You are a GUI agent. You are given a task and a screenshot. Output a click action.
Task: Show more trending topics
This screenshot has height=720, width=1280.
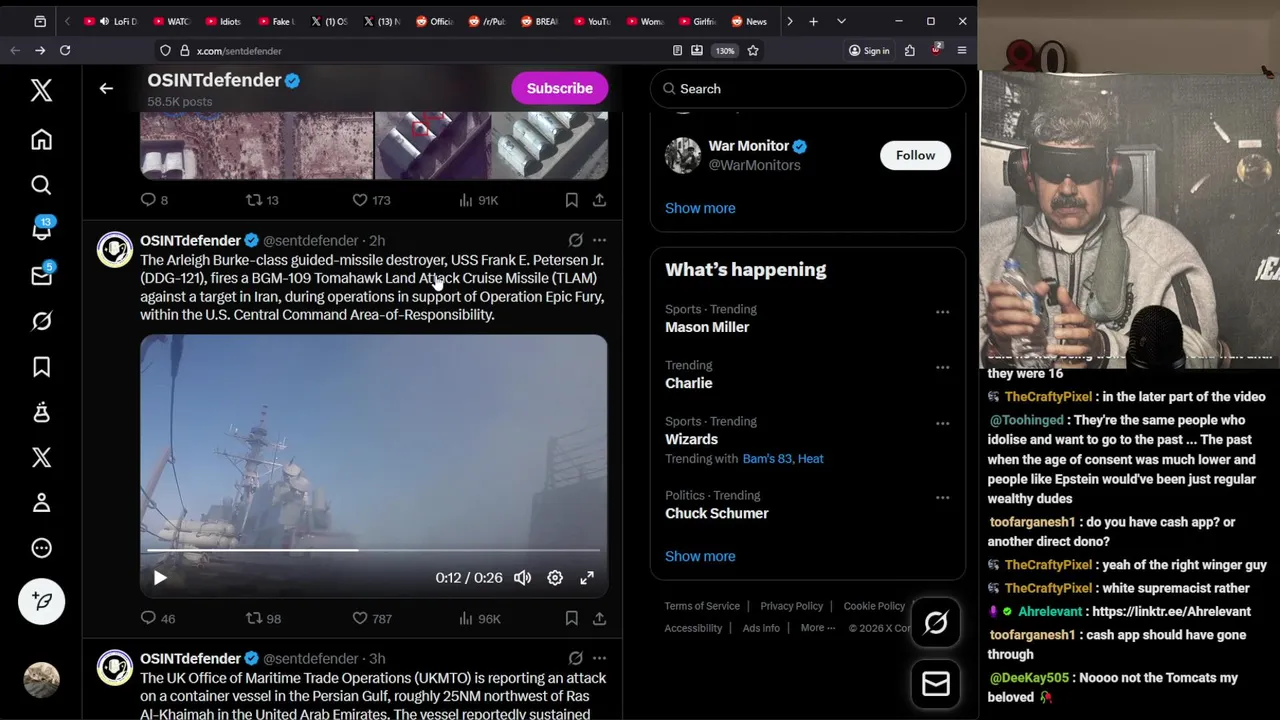tap(700, 556)
